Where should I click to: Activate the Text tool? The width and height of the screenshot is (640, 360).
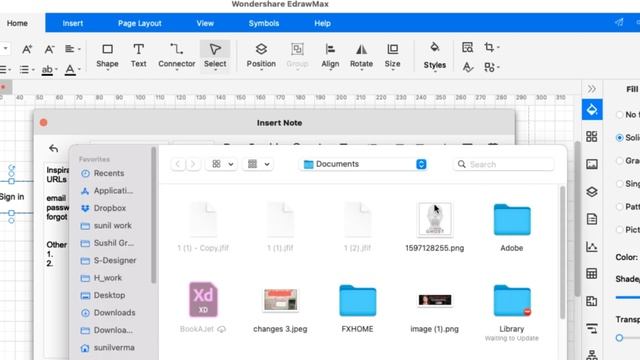(x=138, y=56)
